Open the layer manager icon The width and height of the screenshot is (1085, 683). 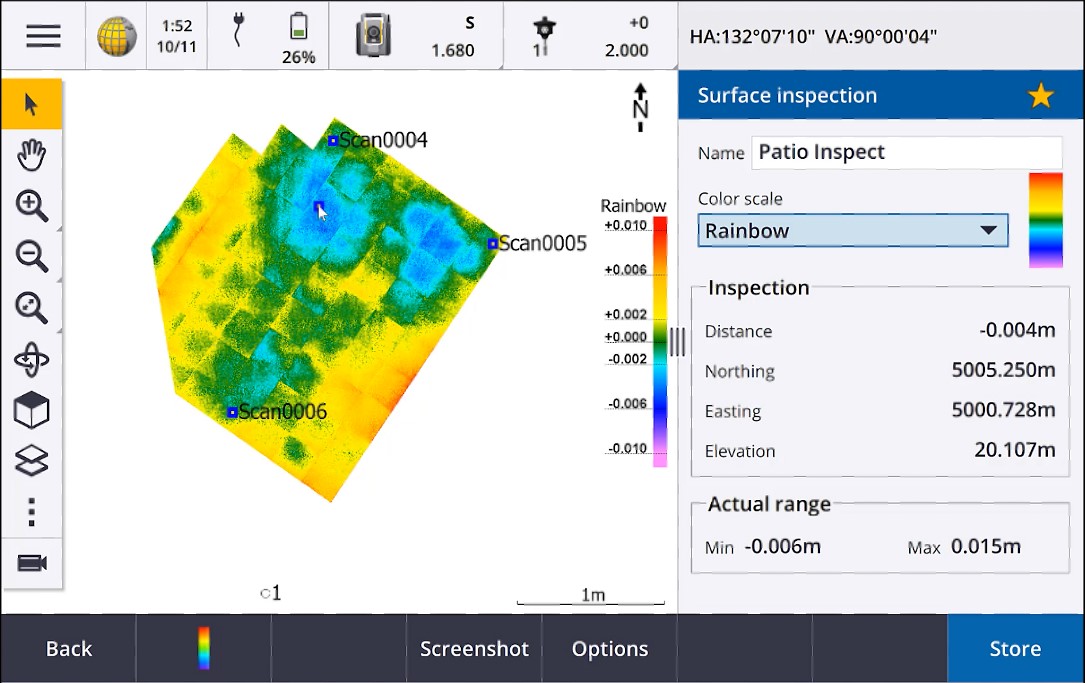[x=31, y=461]
